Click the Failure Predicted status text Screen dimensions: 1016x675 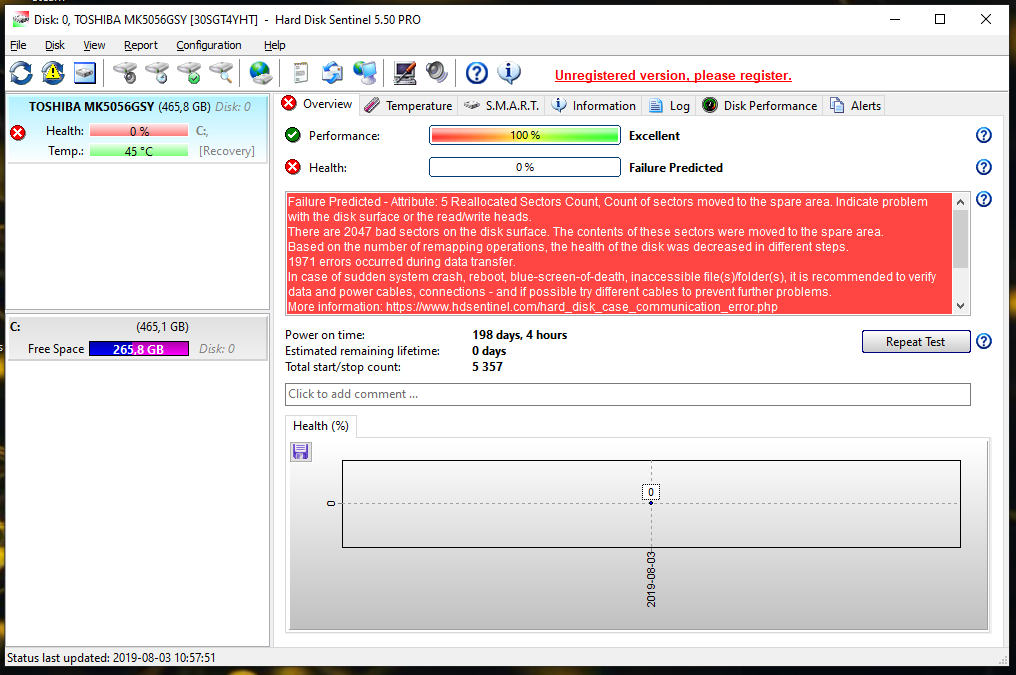pyautogui.click(x=676, y=168)
